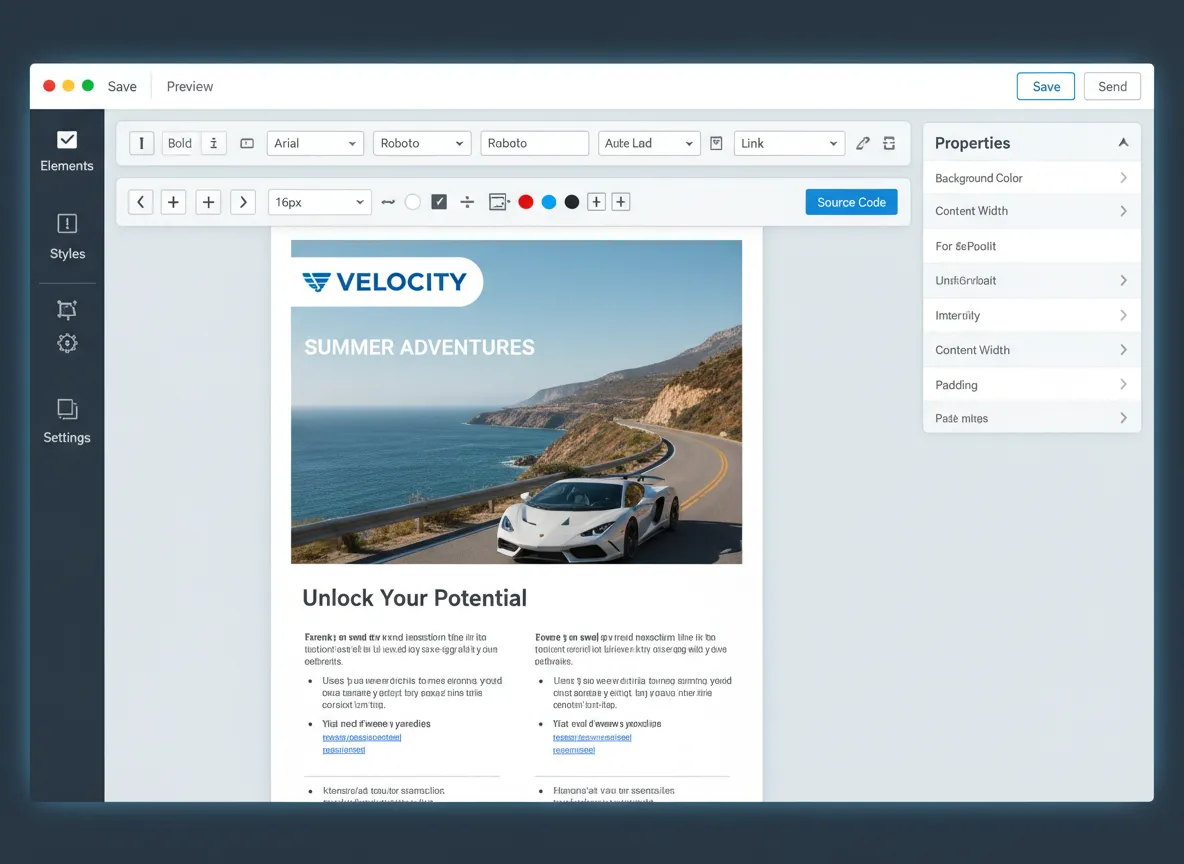Click the swap layout icon at toolbar right end

click(889, 143)
